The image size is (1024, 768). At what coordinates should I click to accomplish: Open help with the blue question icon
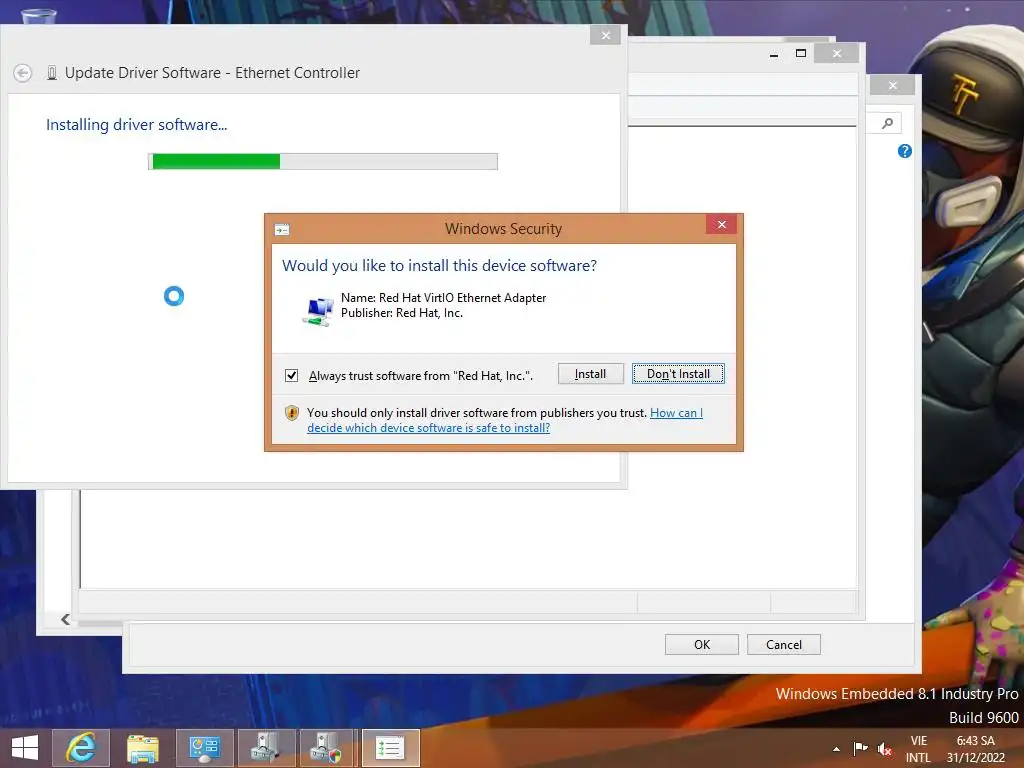pos(904,152)
